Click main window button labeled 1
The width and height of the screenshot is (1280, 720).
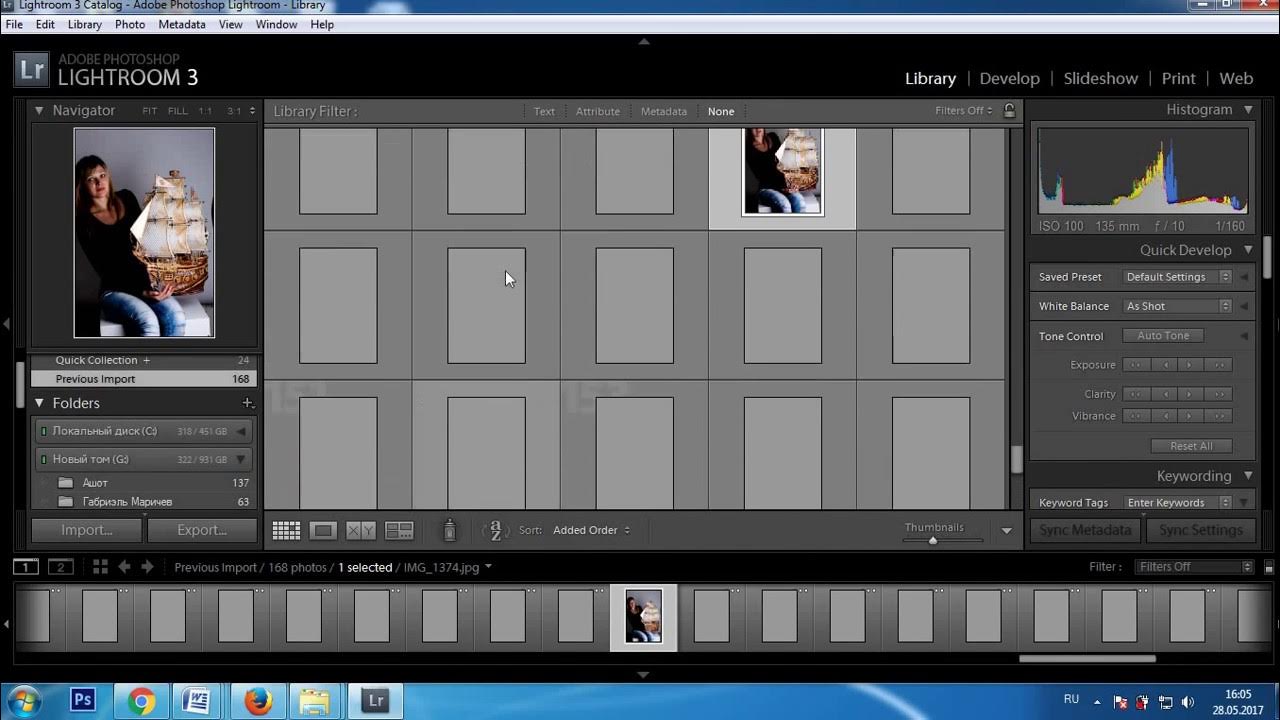tap(26, 567)
